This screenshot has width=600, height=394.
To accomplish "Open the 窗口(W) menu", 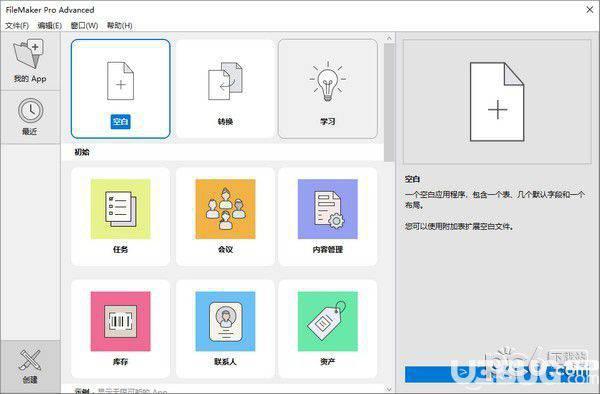I will [x=85, y=26].
